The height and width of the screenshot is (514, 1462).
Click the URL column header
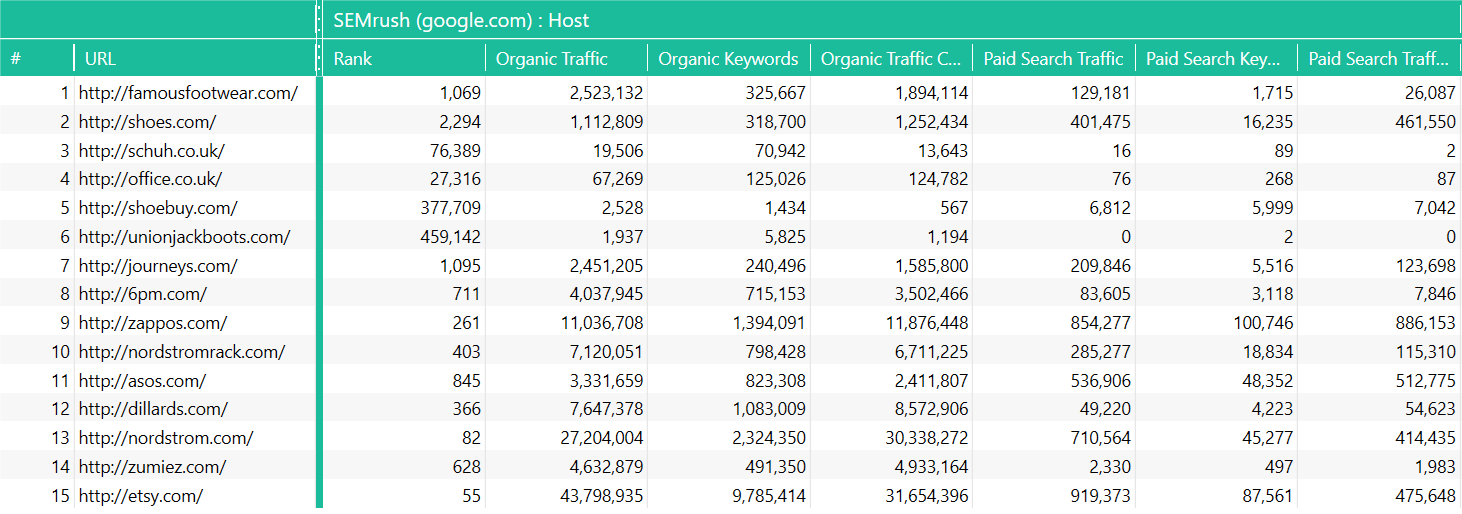tap(195, 59)
